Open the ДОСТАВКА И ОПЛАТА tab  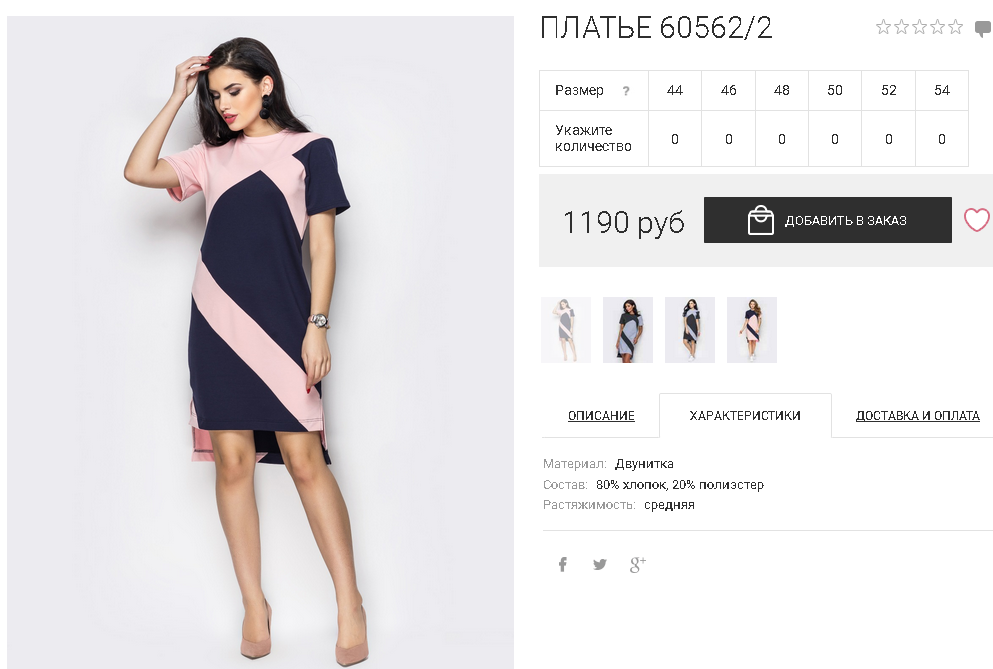[918, 416]
